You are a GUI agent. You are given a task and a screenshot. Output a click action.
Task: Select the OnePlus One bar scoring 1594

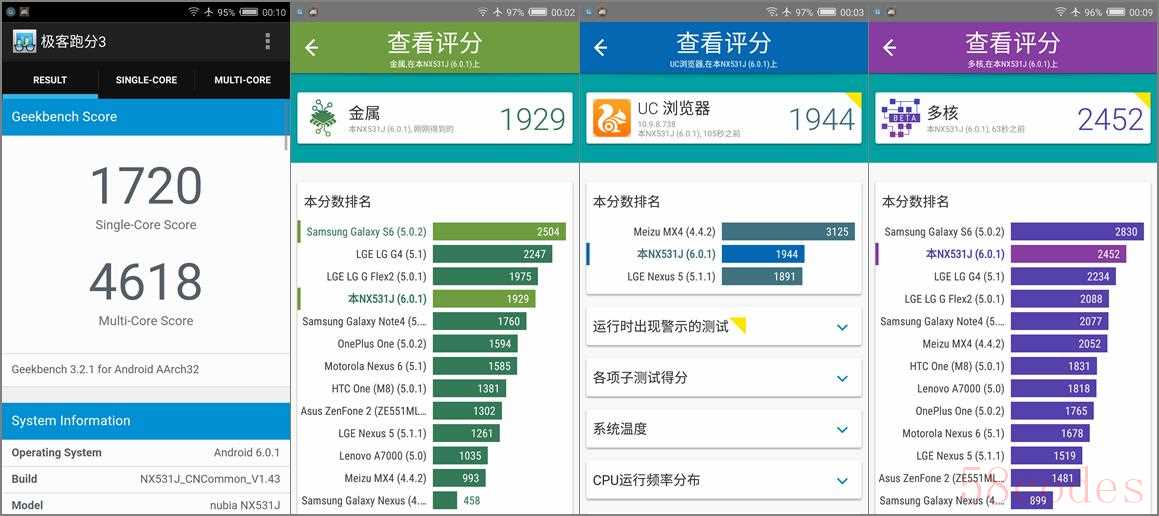pyautogui.click(x=475, y=344)
